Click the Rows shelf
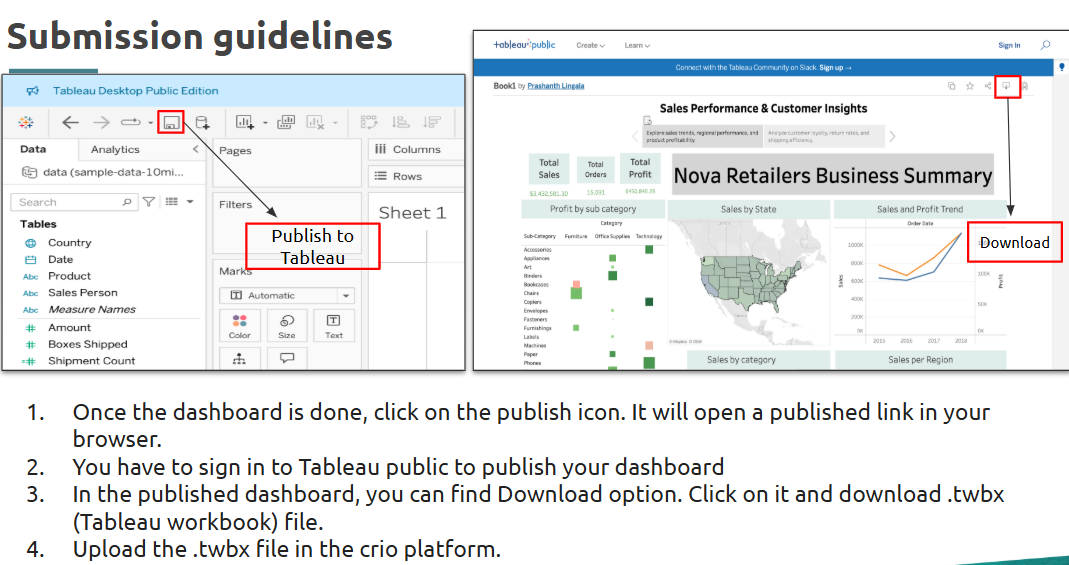Screen dimensions: 1069x565 pyautogui.click(x=417, y=176)
